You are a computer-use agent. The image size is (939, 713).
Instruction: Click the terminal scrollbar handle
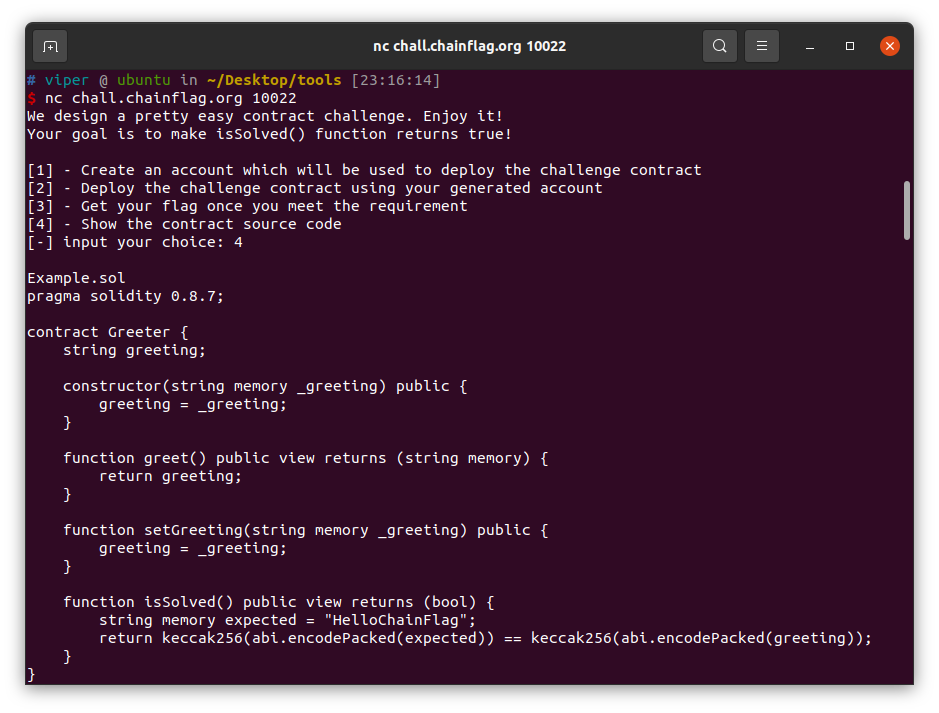(x=907, y=210)
